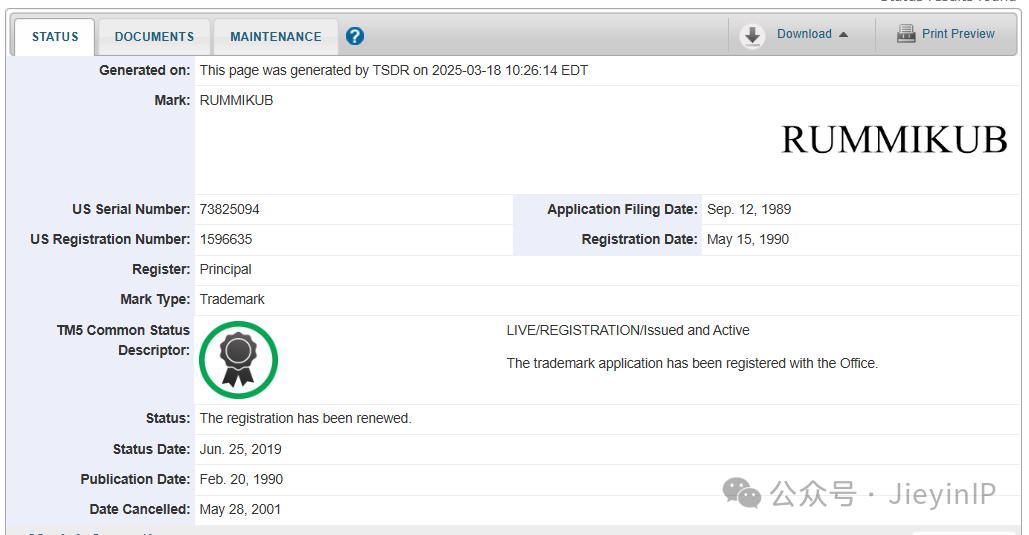Viewport: 1029px width, 535px height.
Task: Click the Register value Principal
Action: pyautogui.click(x=225, y=269)
